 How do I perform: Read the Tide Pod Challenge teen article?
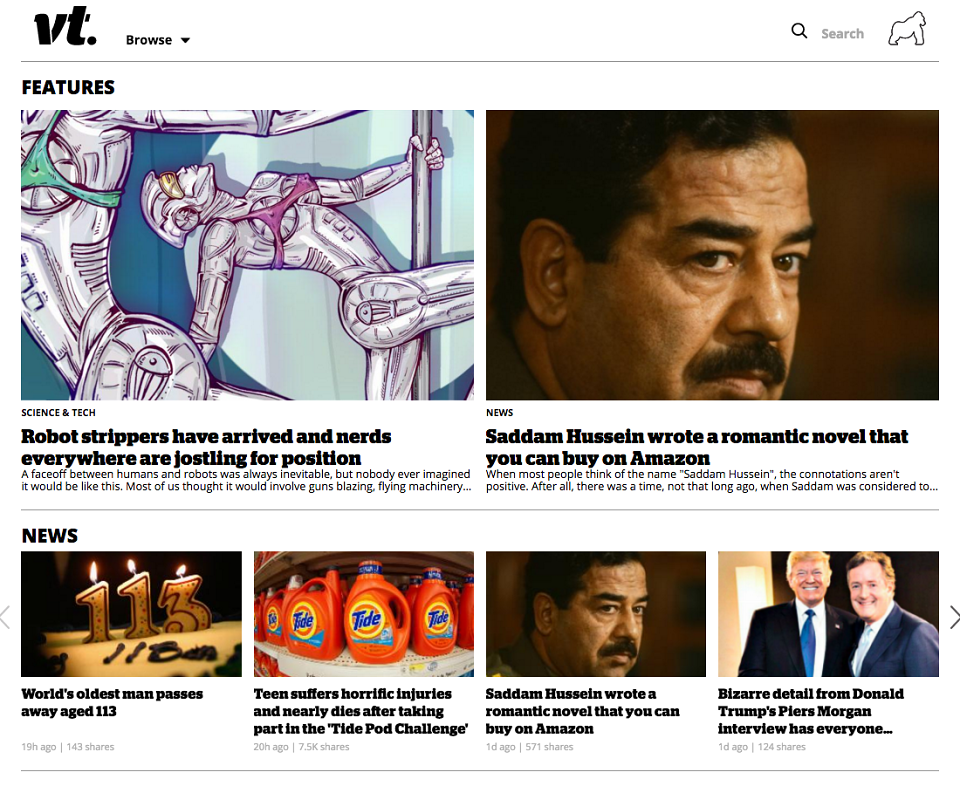[361, 711]
